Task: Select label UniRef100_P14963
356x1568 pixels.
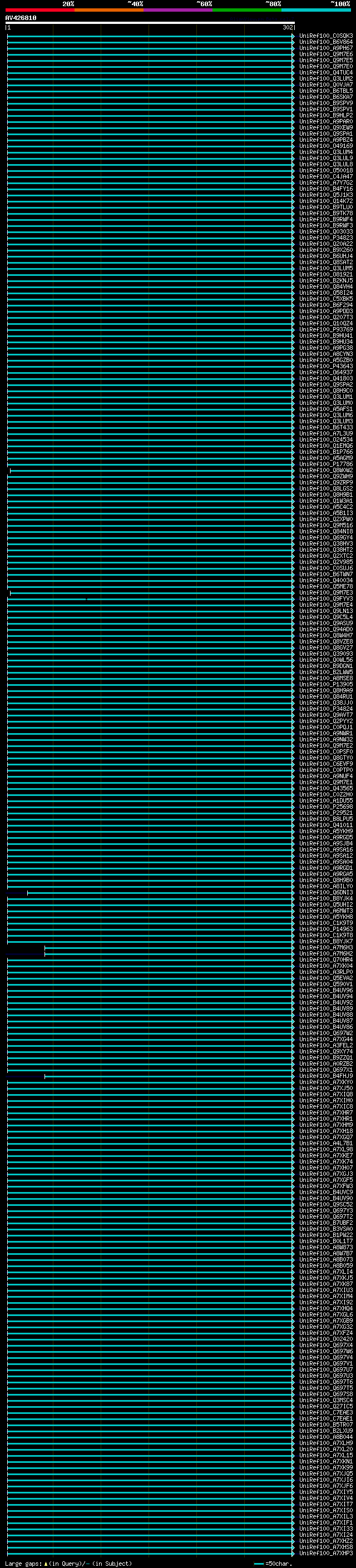Action: pyautogui.click(x=326, y=929)
